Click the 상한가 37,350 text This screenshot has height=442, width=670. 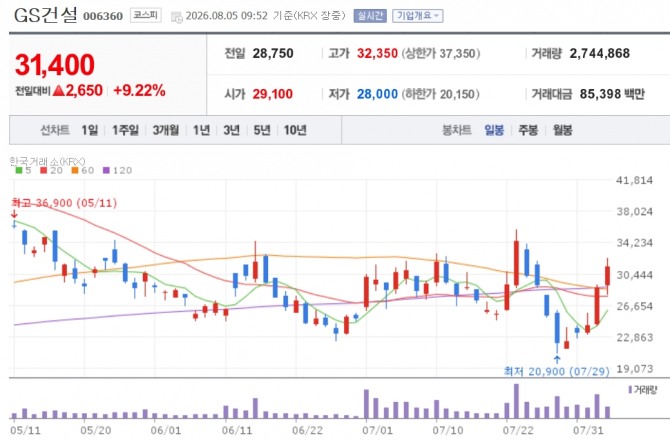pyautogui.click(x=441, y=53)
